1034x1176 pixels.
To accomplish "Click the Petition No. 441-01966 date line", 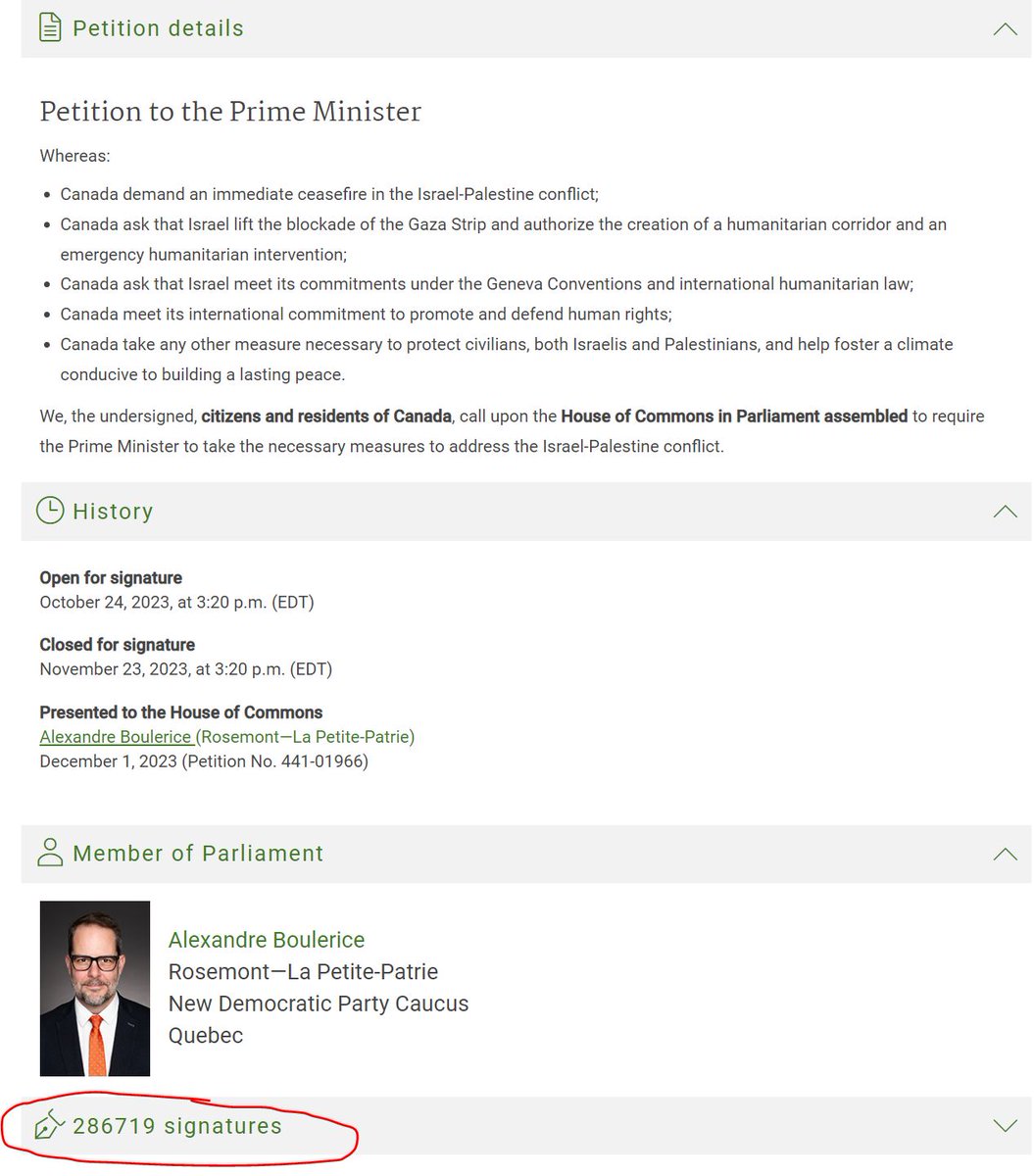I will click(x=204, y=761).
